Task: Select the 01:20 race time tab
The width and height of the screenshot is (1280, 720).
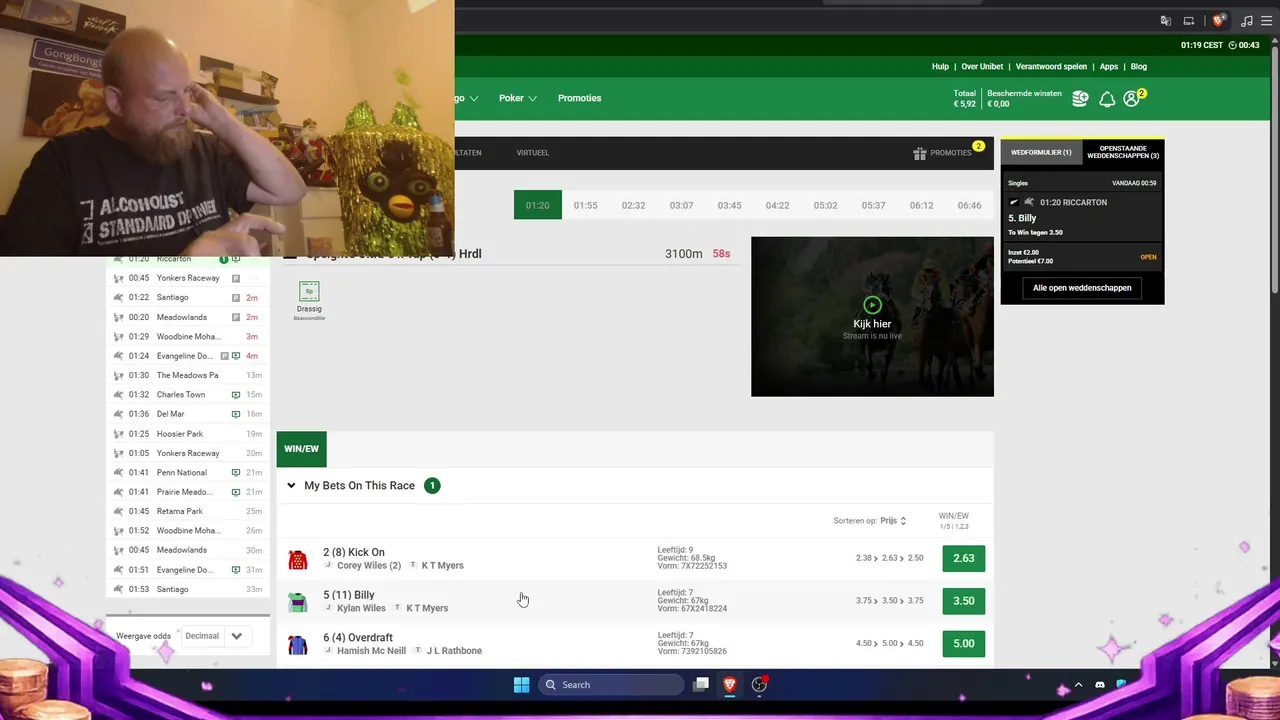Action: (x=538, y=205)
